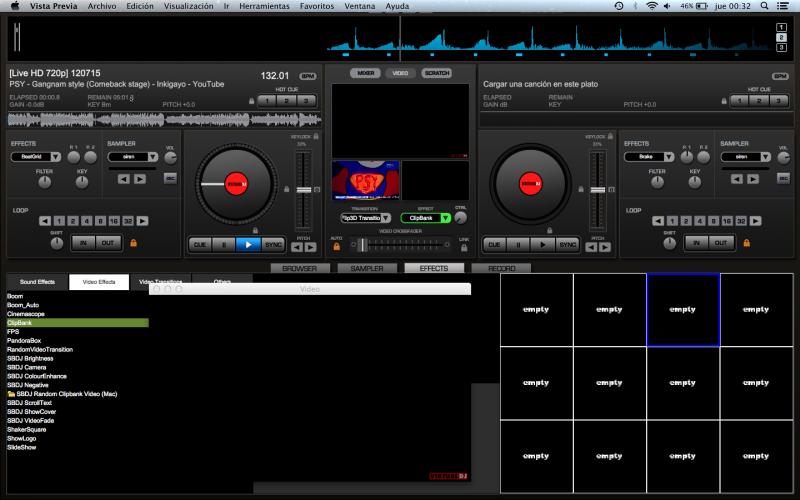Toggle right deck keylock padlock
The image size is (800, 500).
(610, 136)
